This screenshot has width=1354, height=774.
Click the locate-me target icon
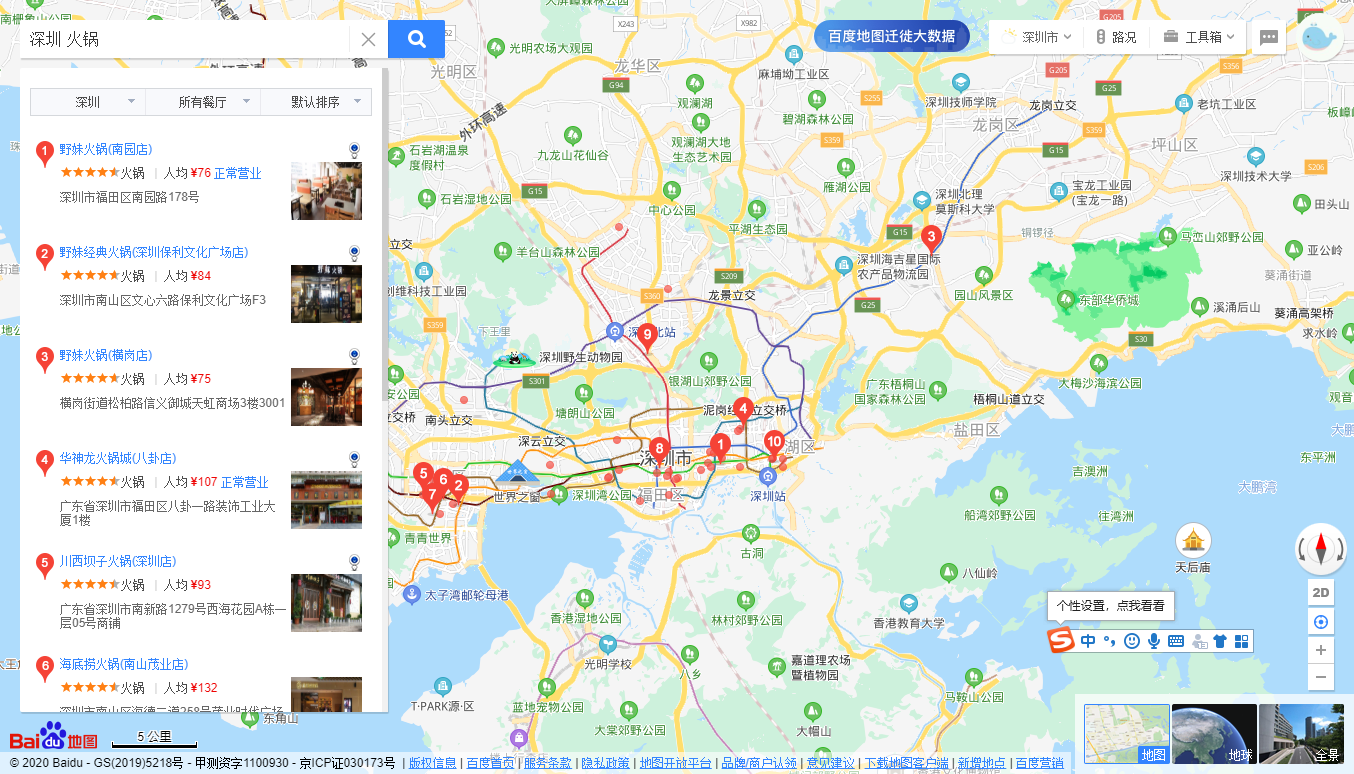click(x=1321, y=621)
